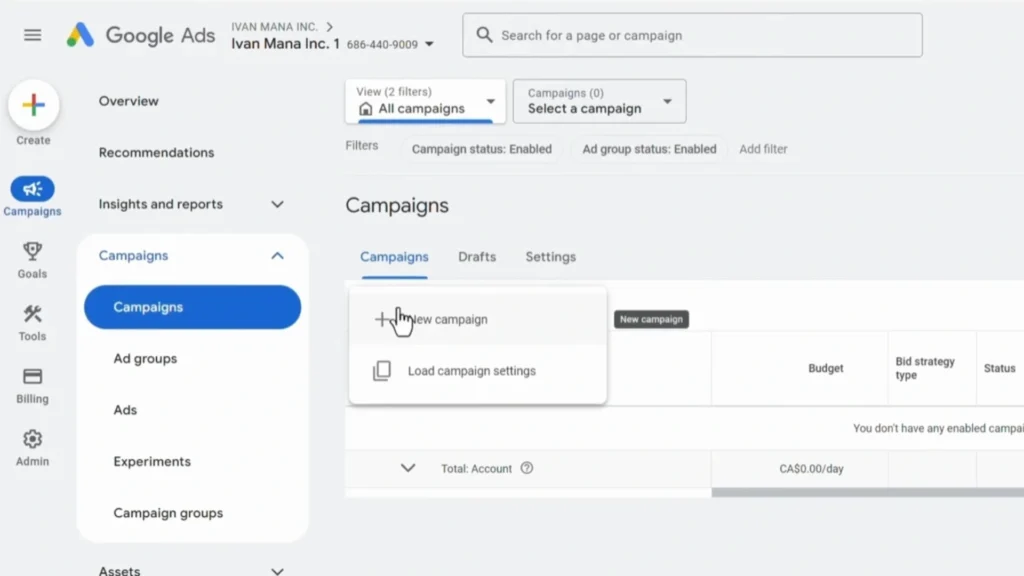The image size is (1024, 576).
Task: Open Billing card icon
Action: point(32,377)
